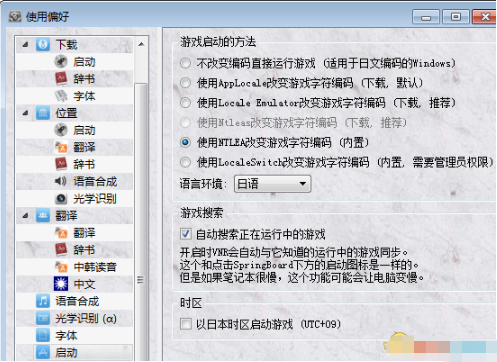Select 使用NTLEA (内置) radio option
The image size is (497, 362).
[x=185, y=143]
